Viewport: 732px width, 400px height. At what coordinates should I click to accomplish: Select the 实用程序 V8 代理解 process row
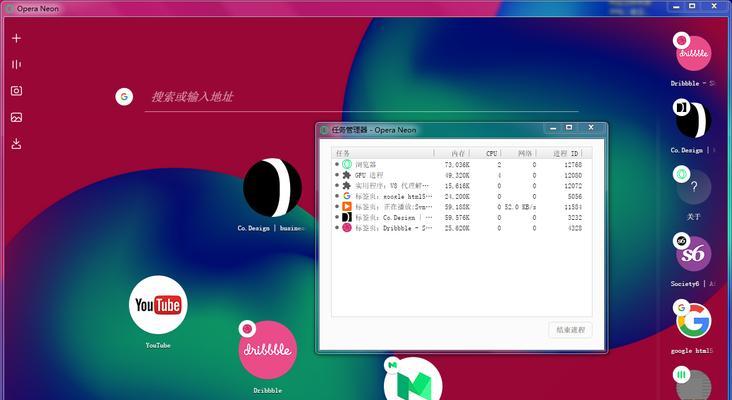(462, 186)
